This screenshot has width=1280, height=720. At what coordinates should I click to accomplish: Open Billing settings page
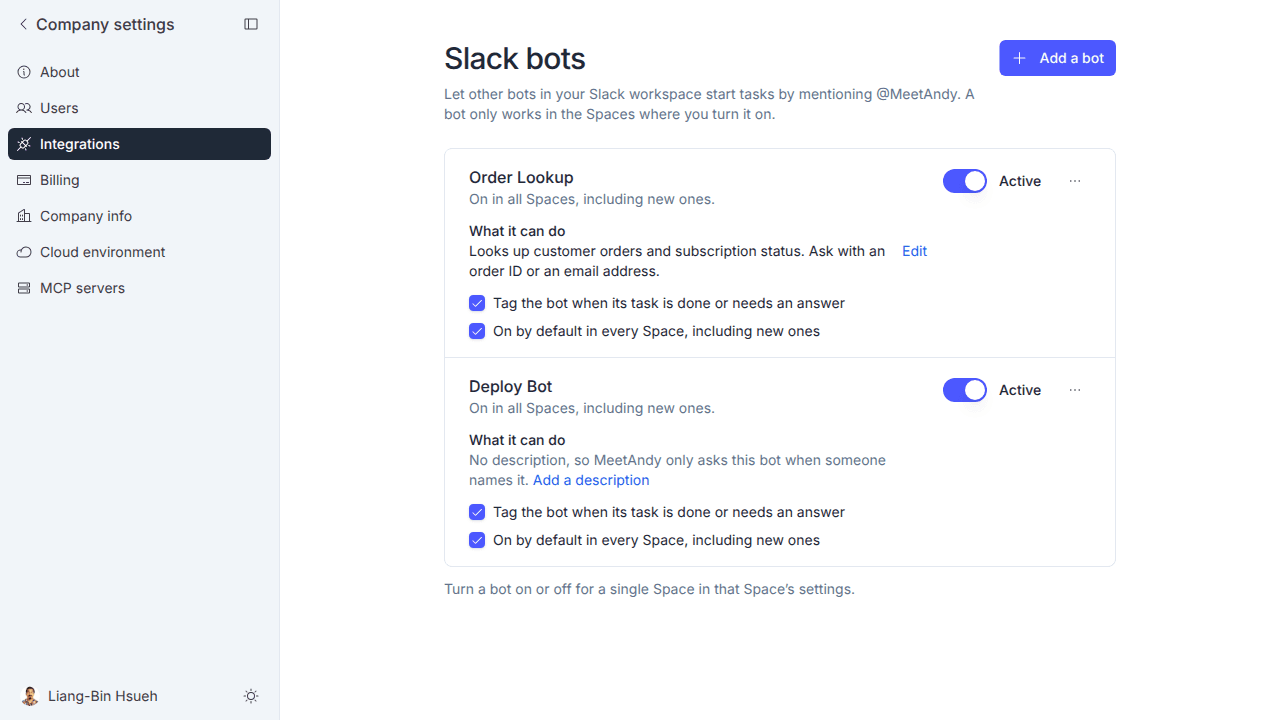tap(139, 180)
